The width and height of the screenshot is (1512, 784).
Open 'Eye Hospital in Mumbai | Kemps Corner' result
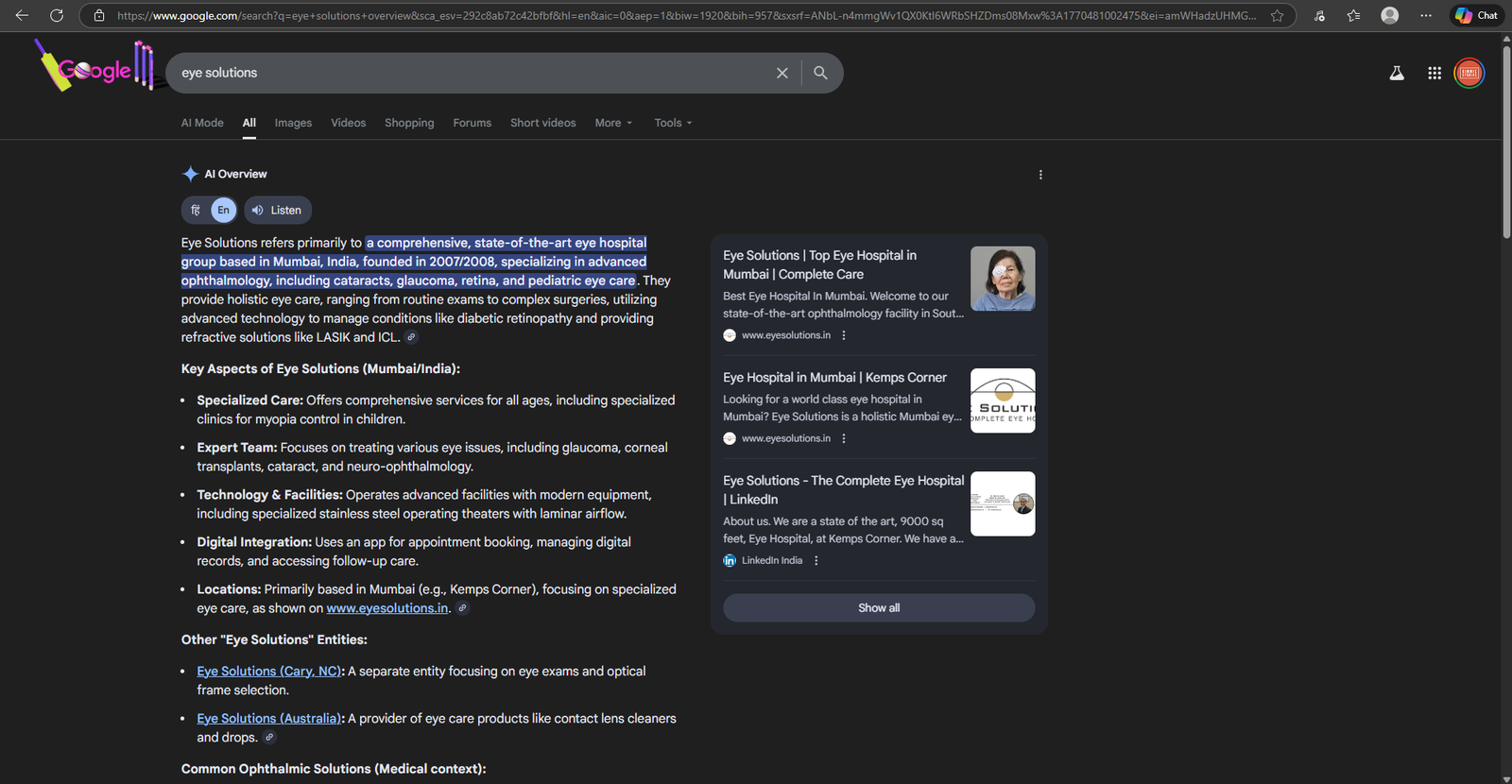tap(835, 377)
